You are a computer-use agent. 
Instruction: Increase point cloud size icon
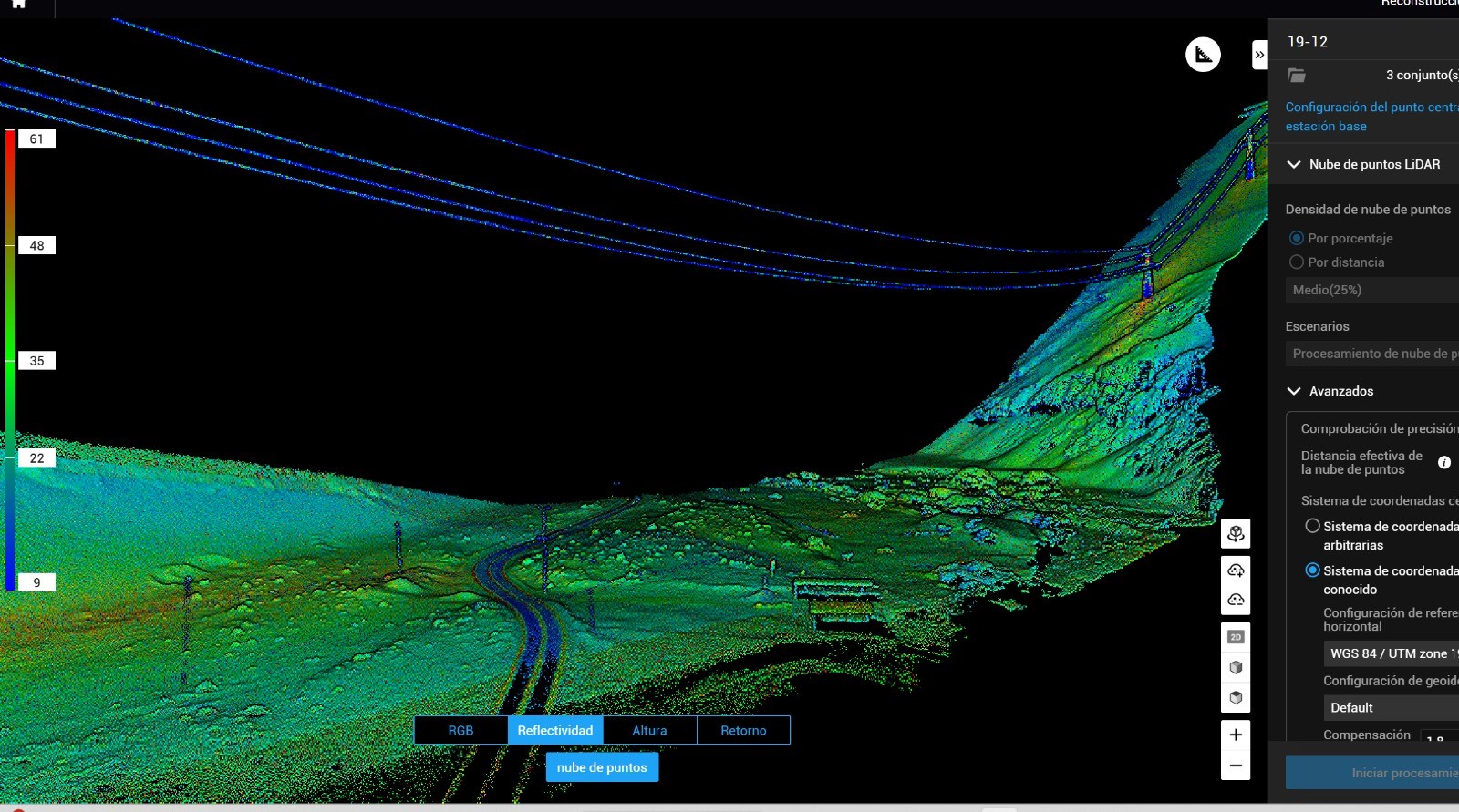[x=1236, y=570]
